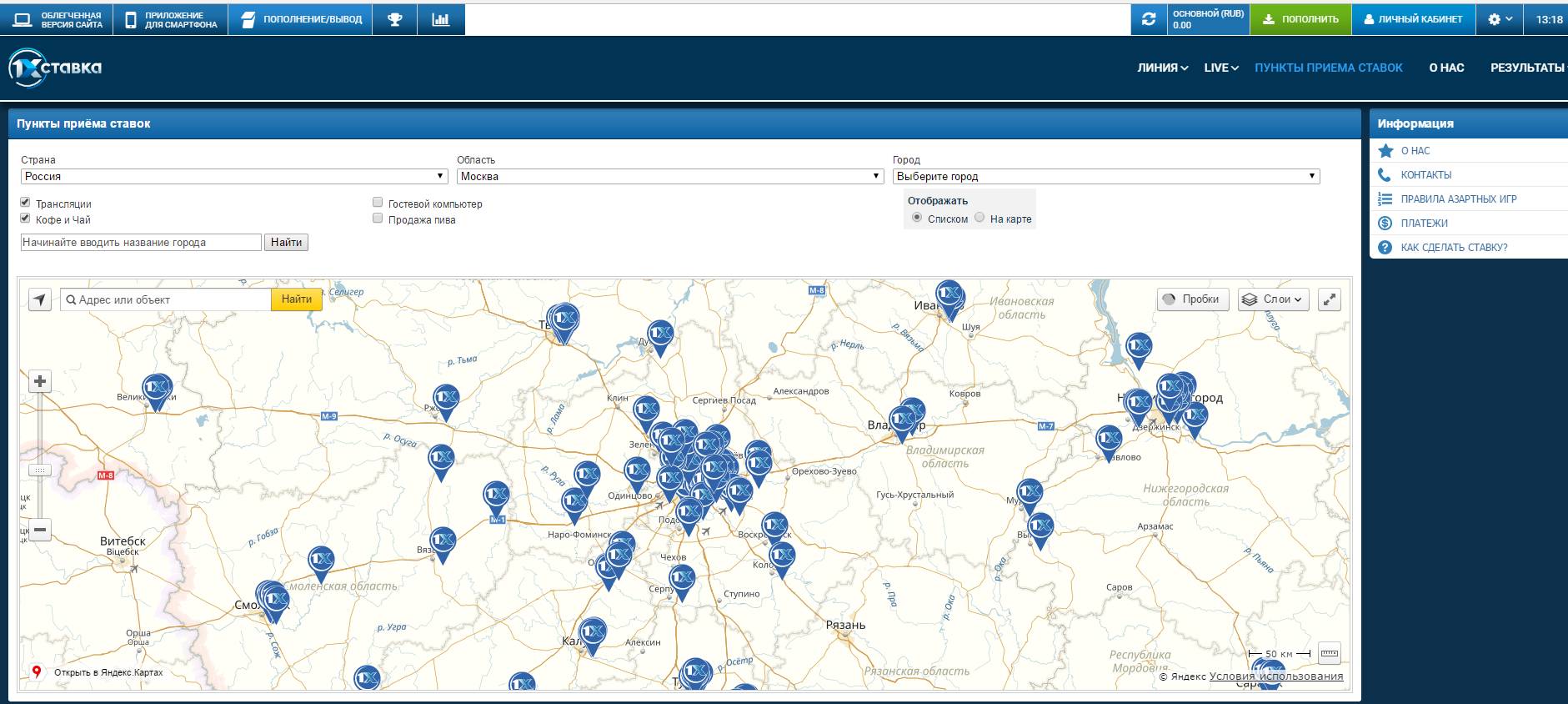
Task: Click the list icon by ПРАВИЛА АЗАРТНЫХ ИГР
Action: click(x=1385, y=199)
